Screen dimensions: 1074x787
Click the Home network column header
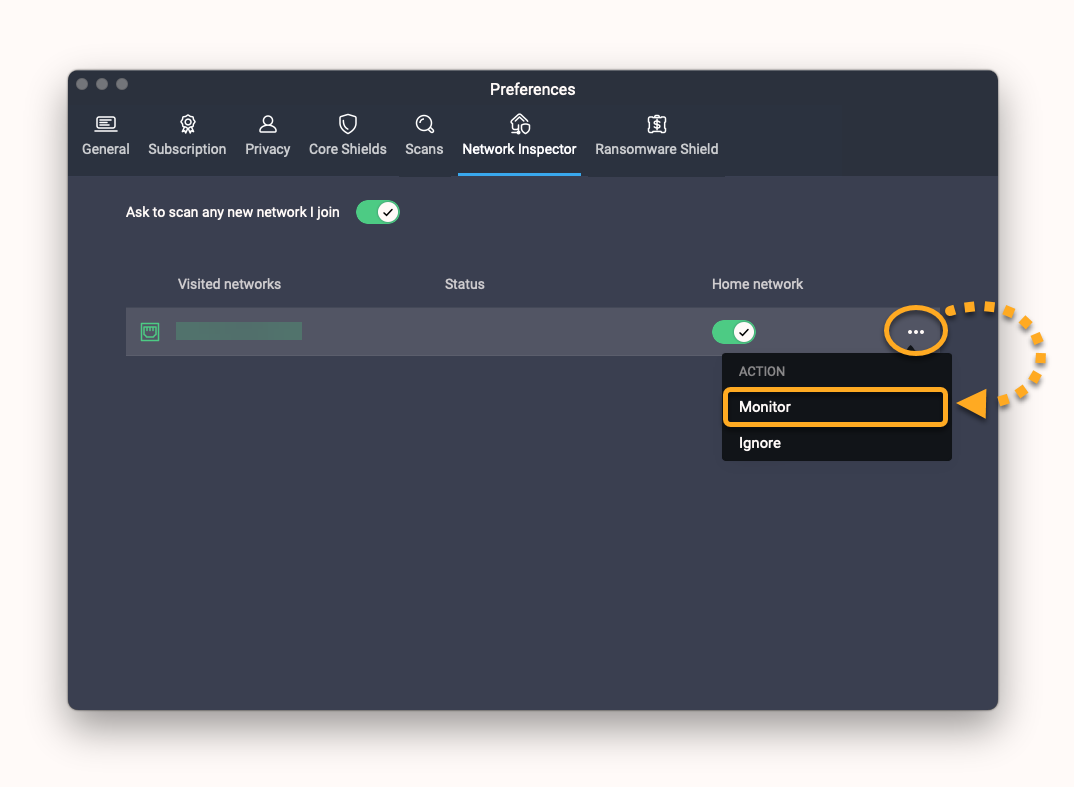757,284
